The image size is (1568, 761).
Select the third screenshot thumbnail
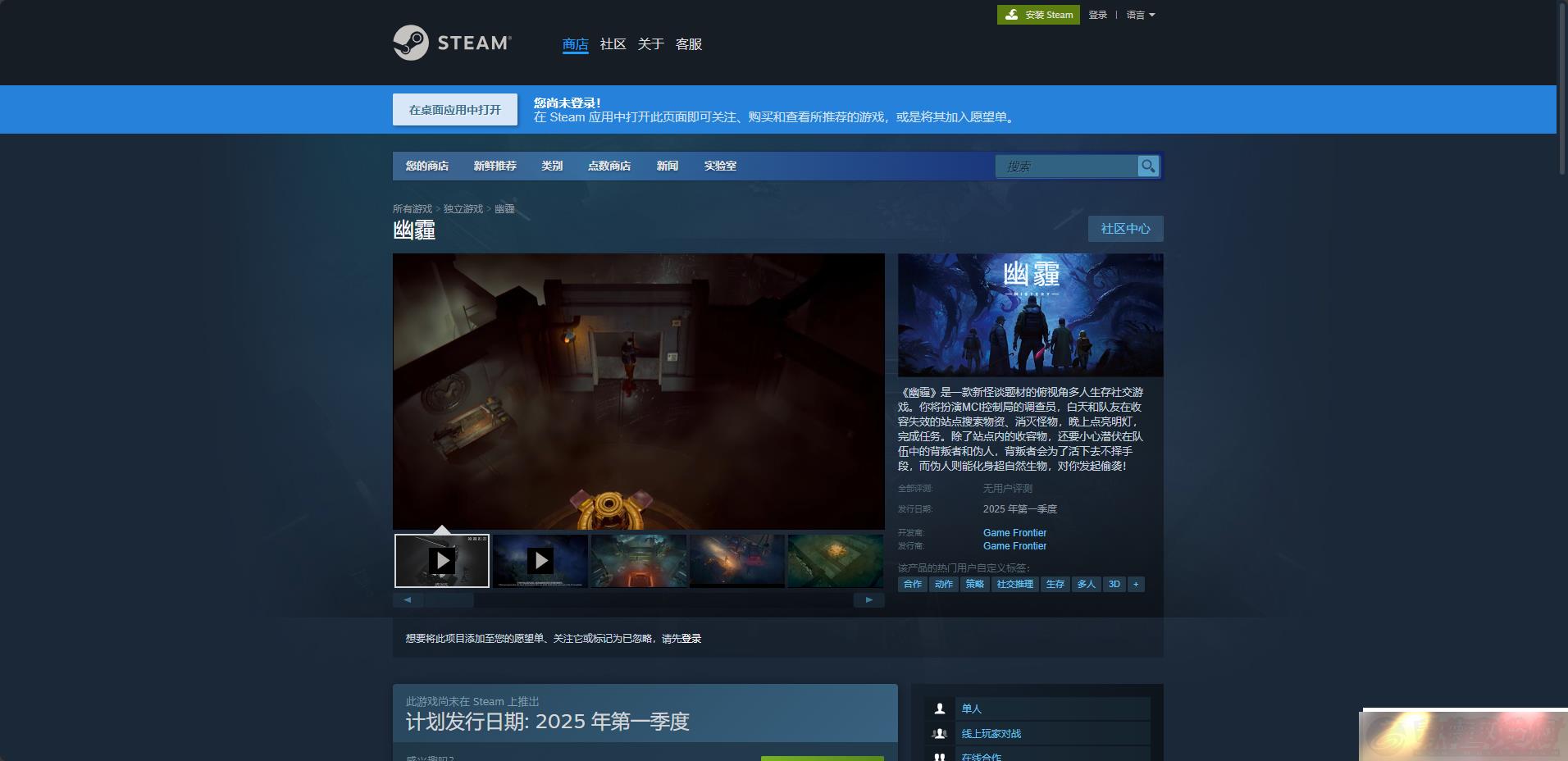(639, 561)
